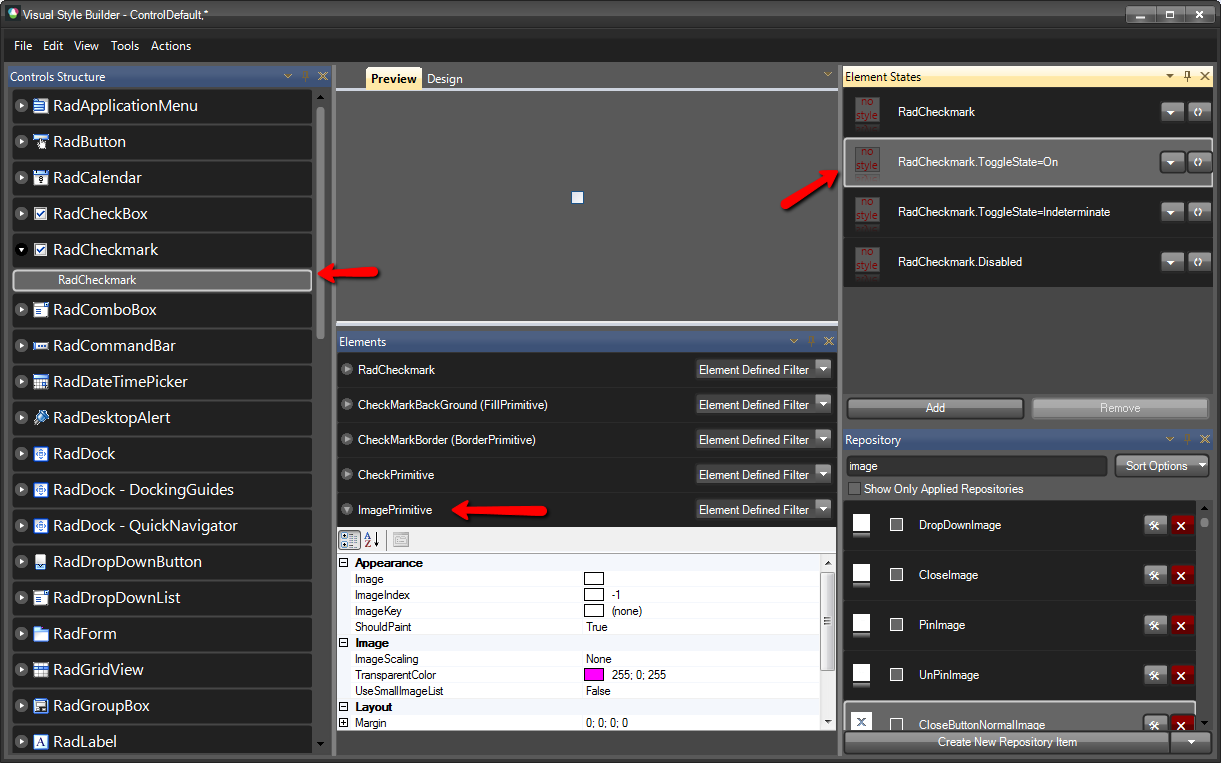Open the File menu

[23, 46]
